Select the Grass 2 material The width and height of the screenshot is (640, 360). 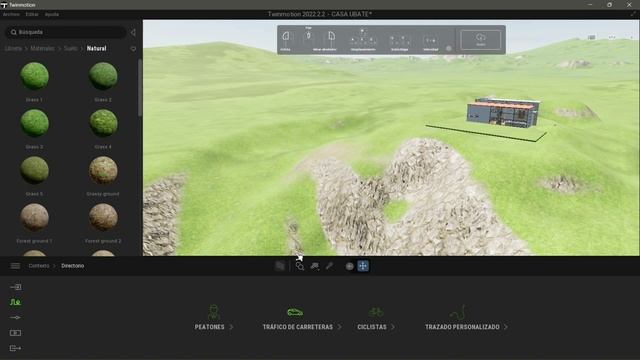tap(103, 76)
